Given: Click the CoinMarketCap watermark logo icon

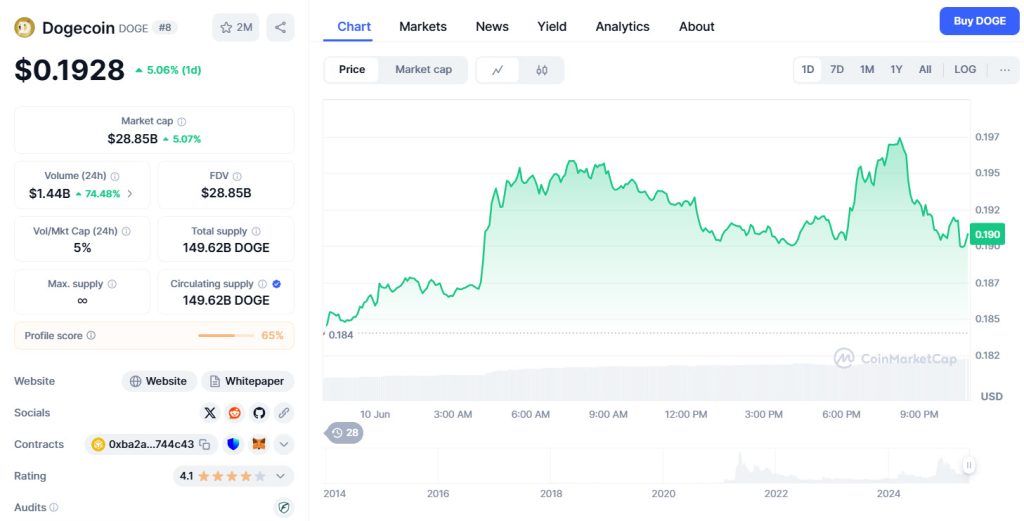Looking at the screenshot, I should pos(844,358).
